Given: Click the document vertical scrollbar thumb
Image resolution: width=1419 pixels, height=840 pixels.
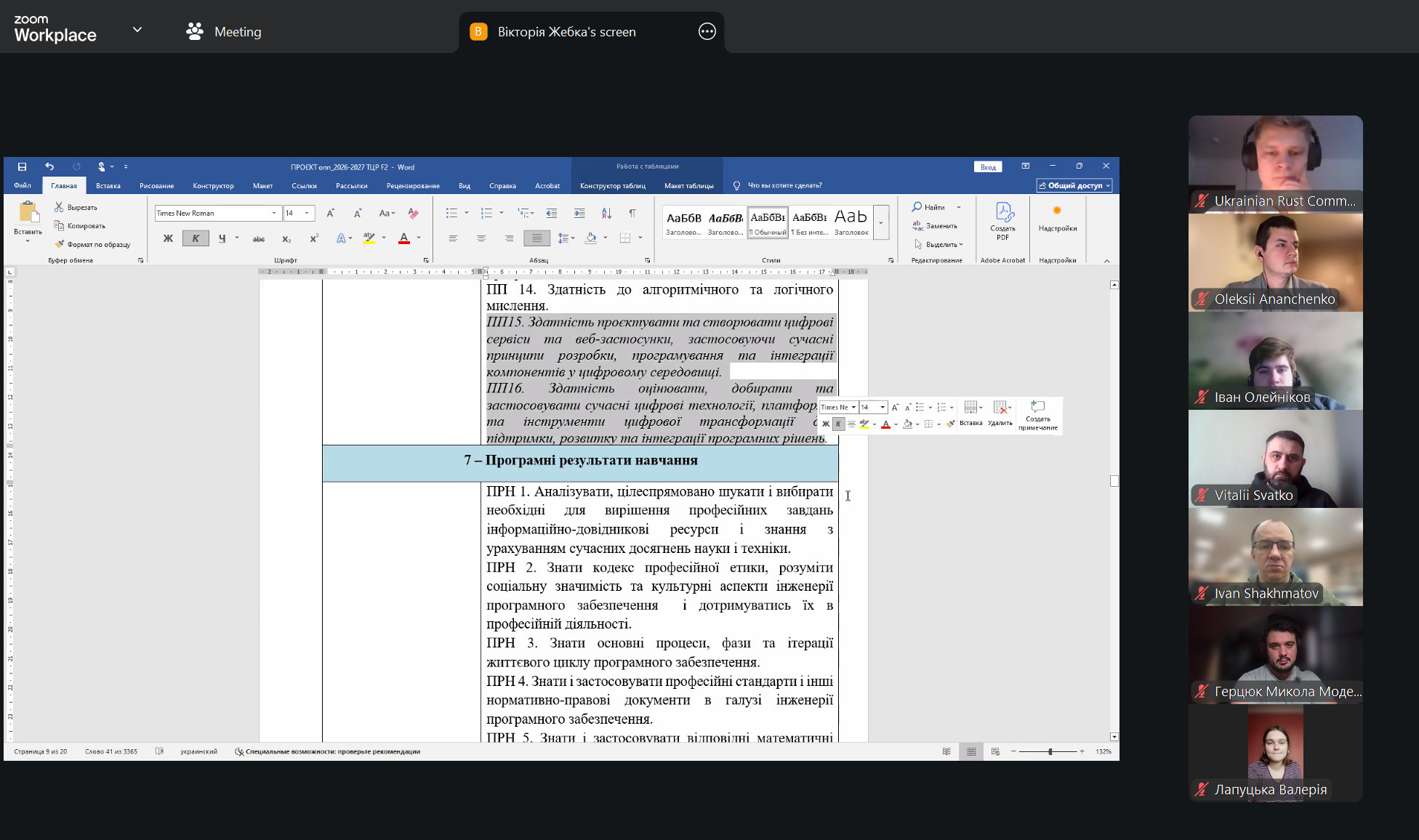Looking at the screenshot, I should pos(1114,481).
